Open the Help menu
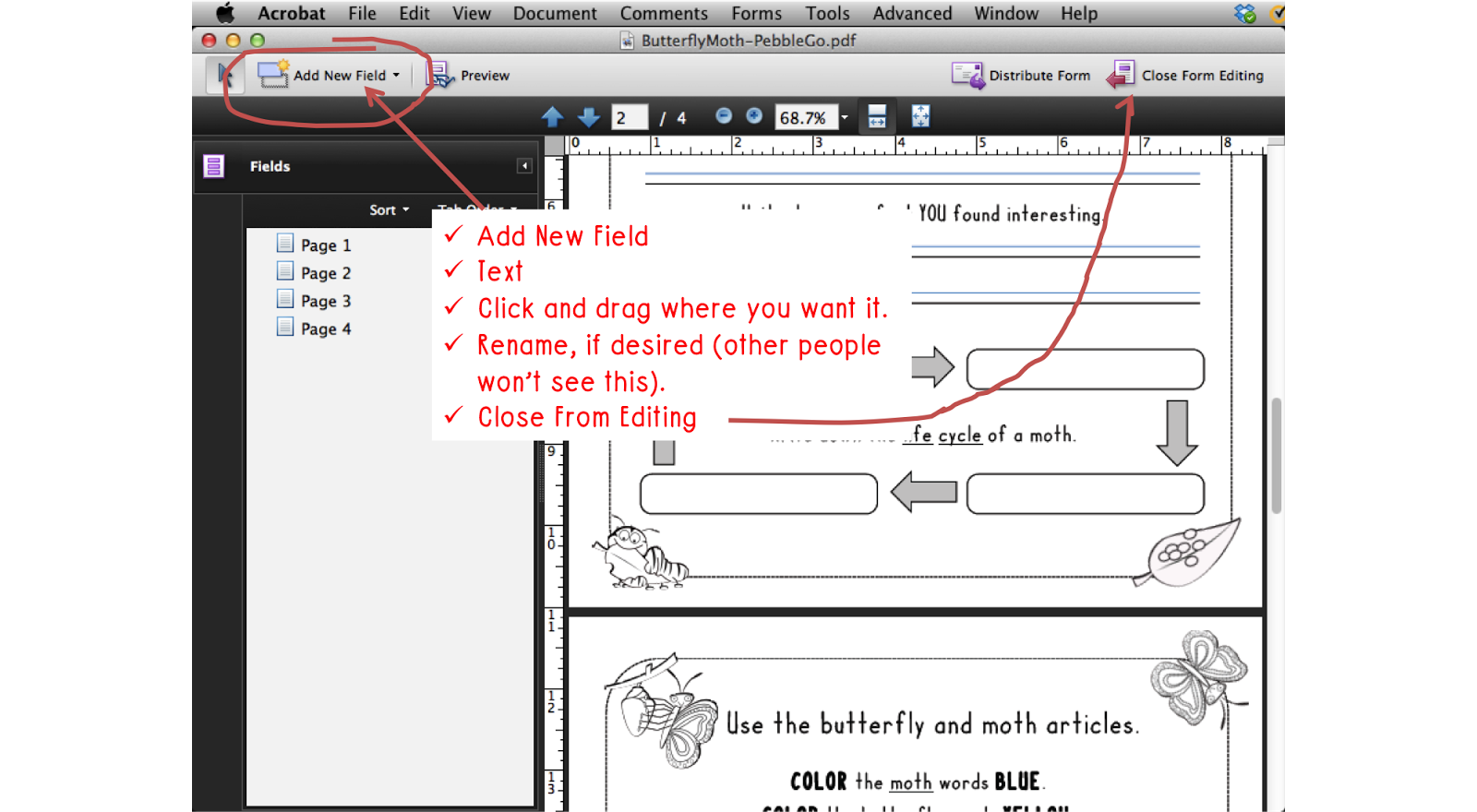The image size is (1477, 812). [x=1079, y=13]
